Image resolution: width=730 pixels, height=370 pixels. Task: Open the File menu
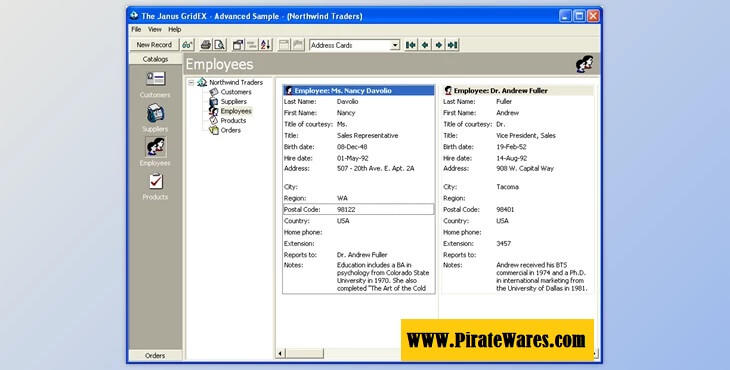tap(136, 29)
